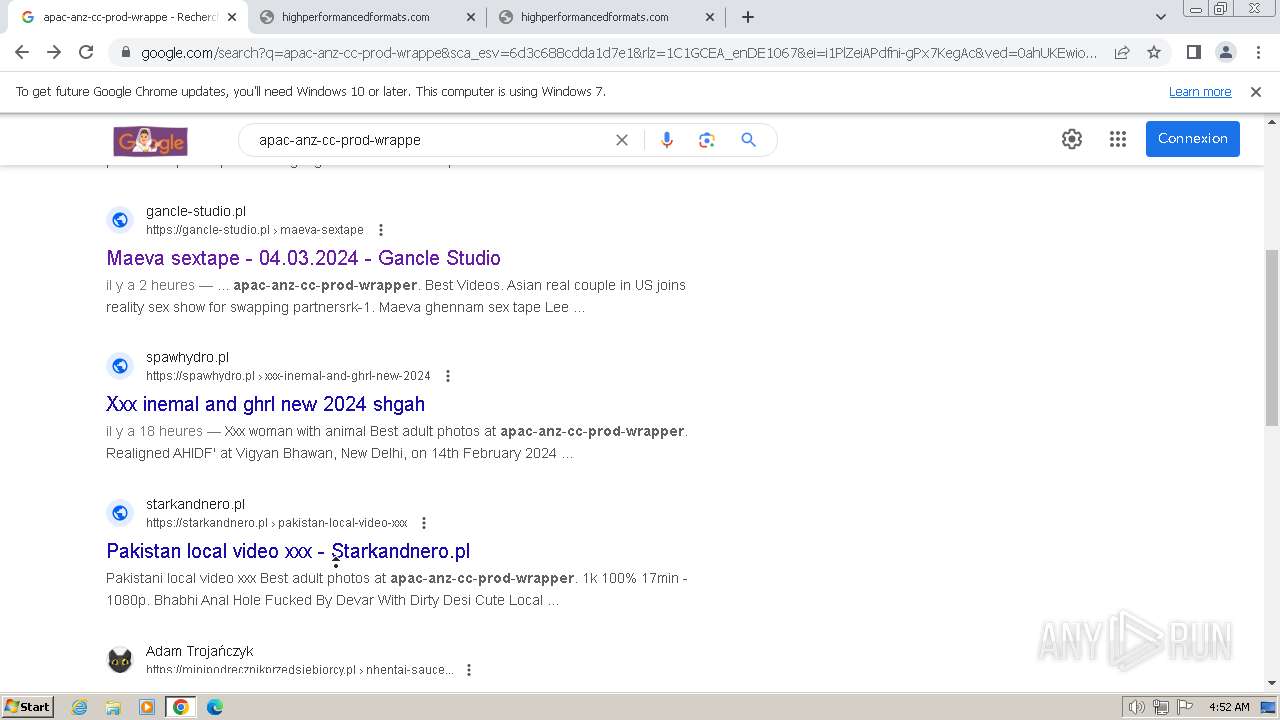This screenshot has width=1280, height=720.
Task: Open Chrome side panel icon
Action: (1193, 52)
